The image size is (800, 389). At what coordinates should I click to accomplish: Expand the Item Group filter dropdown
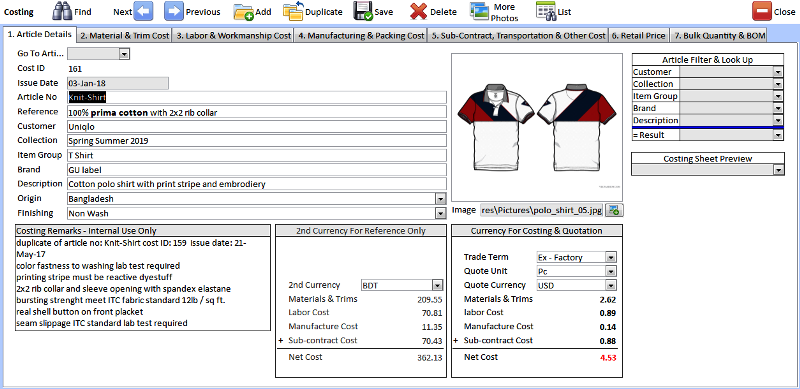point(778,96)
